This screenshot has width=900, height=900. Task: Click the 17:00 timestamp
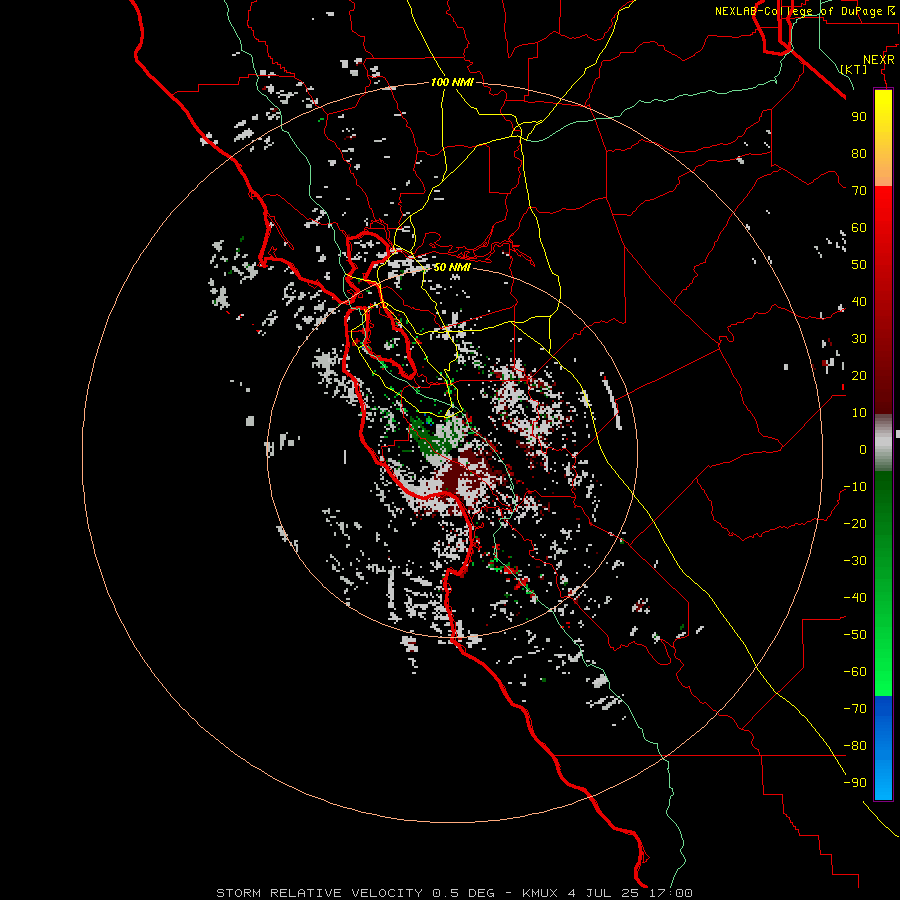pyautogui.click(x=670, y=893)
